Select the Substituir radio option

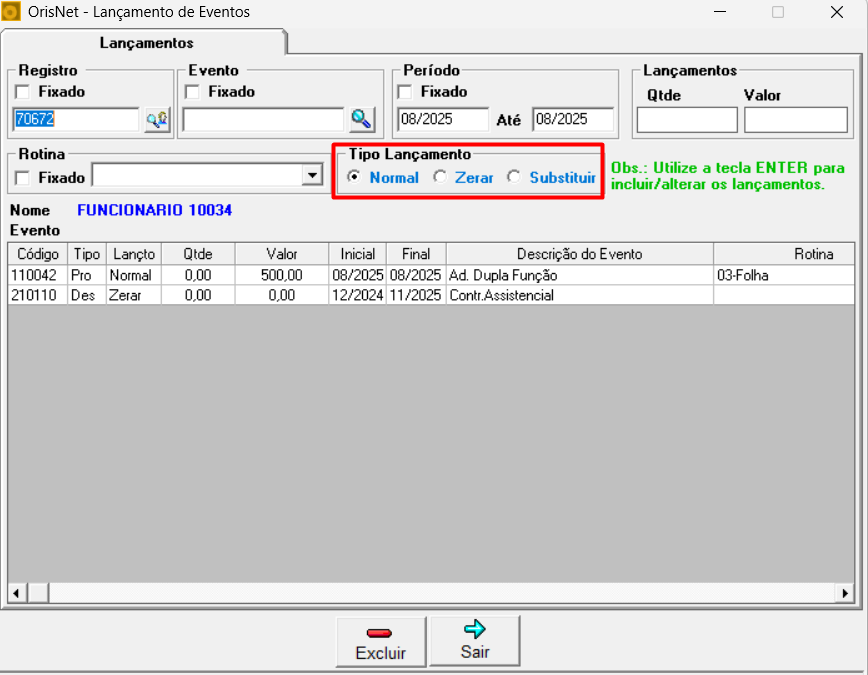[514, 177]
